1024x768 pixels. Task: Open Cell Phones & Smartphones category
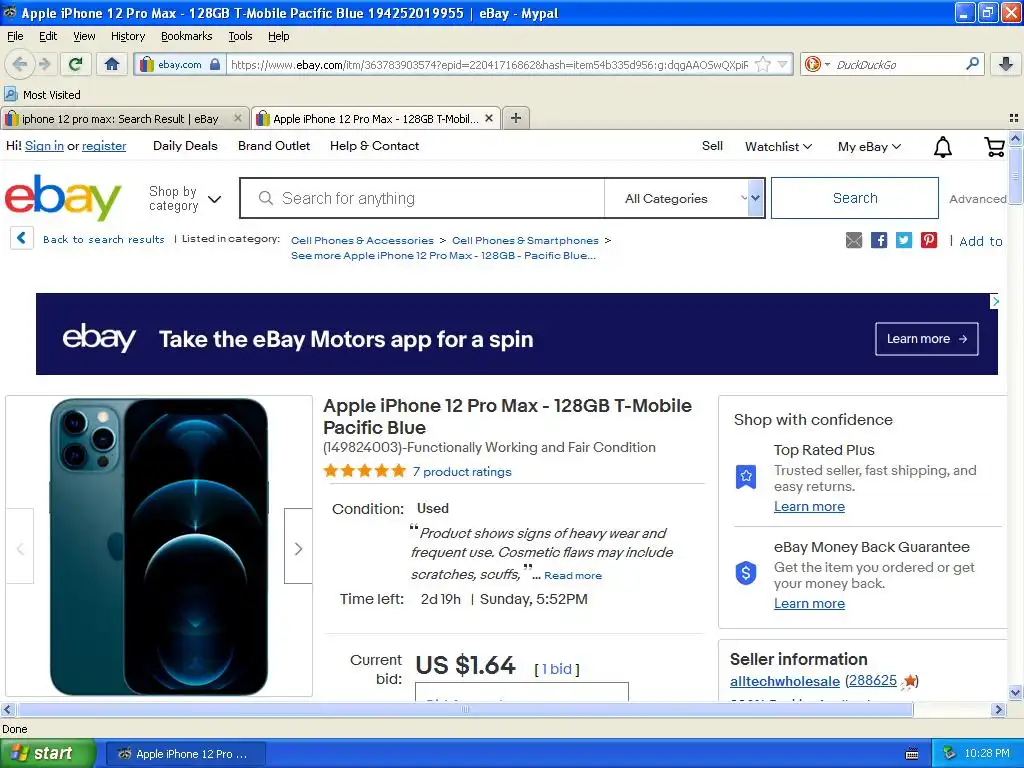pos(525,240)
